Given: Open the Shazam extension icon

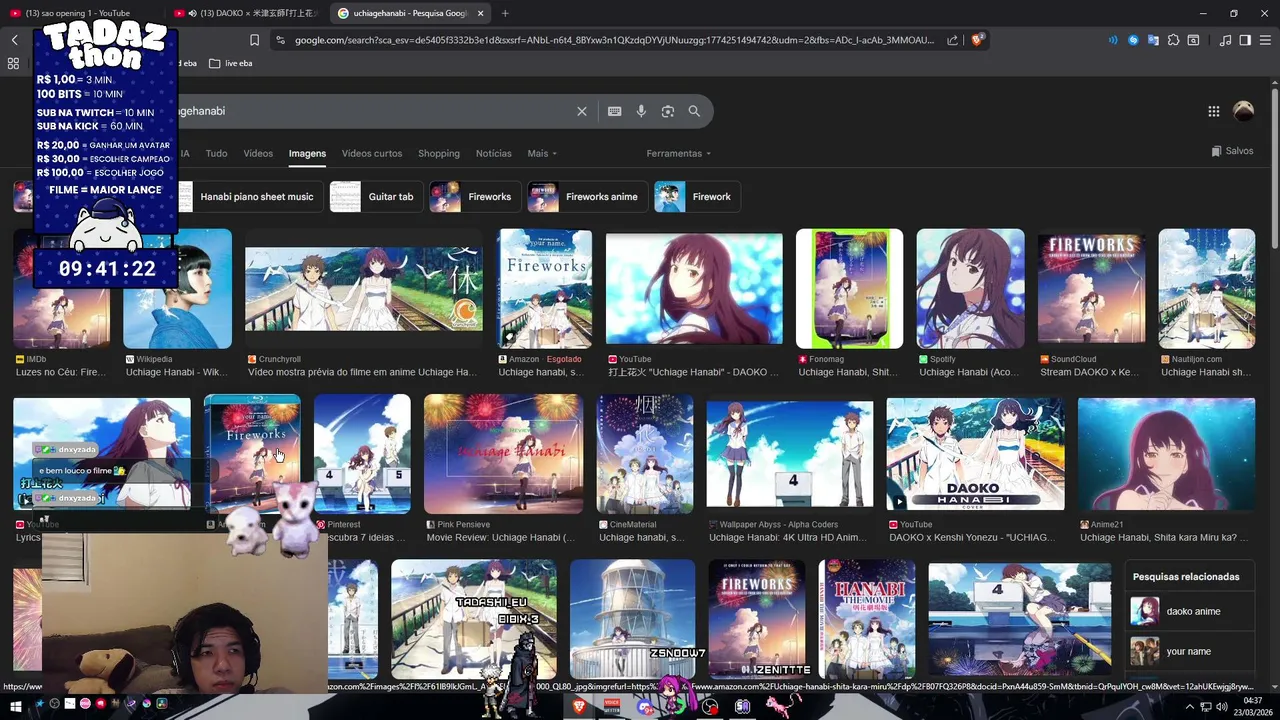Looking at the screenshot, I should 1133,40.
